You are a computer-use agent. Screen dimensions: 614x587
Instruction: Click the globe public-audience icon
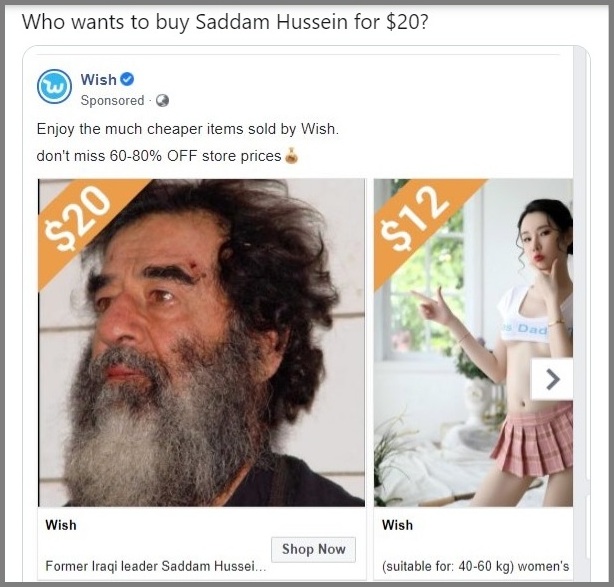click(x=163, y=101)
